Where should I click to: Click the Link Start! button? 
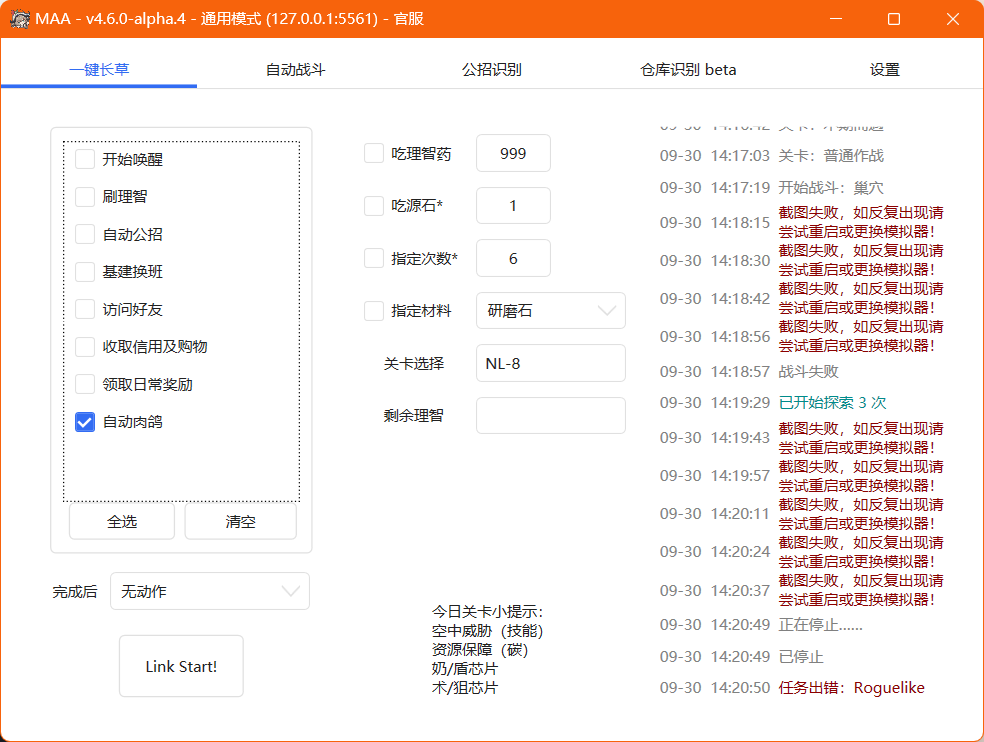pyautogui.click(x=180, y=666)
